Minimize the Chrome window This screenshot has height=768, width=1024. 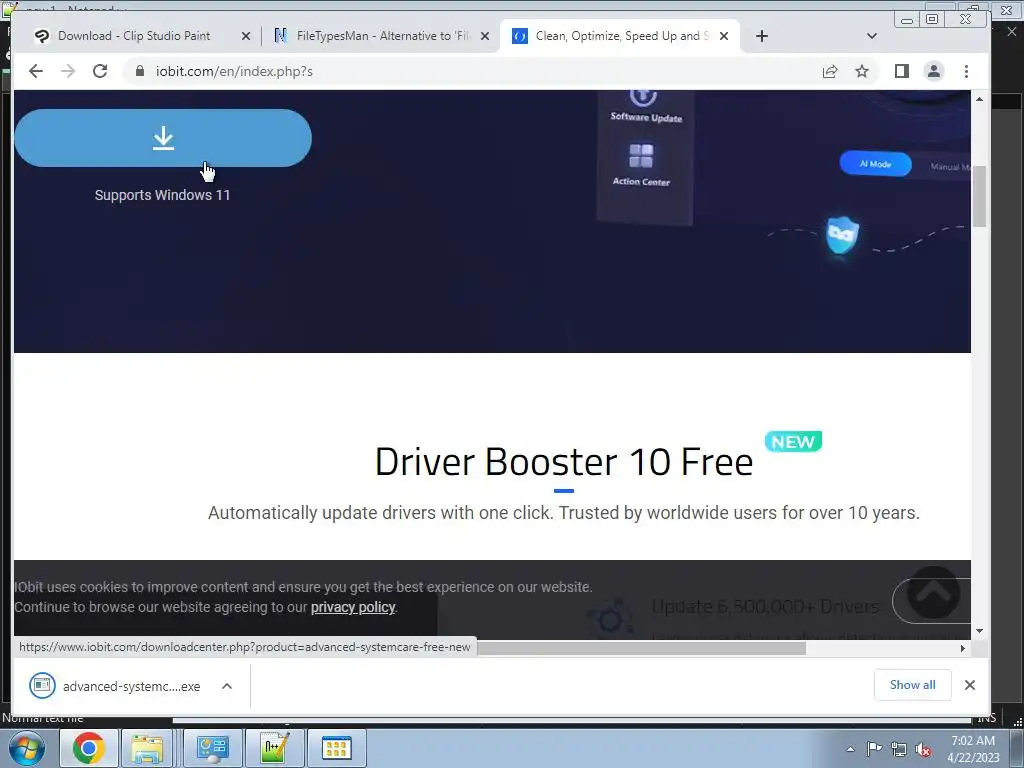pyautogui.click(x=906, y=20)
